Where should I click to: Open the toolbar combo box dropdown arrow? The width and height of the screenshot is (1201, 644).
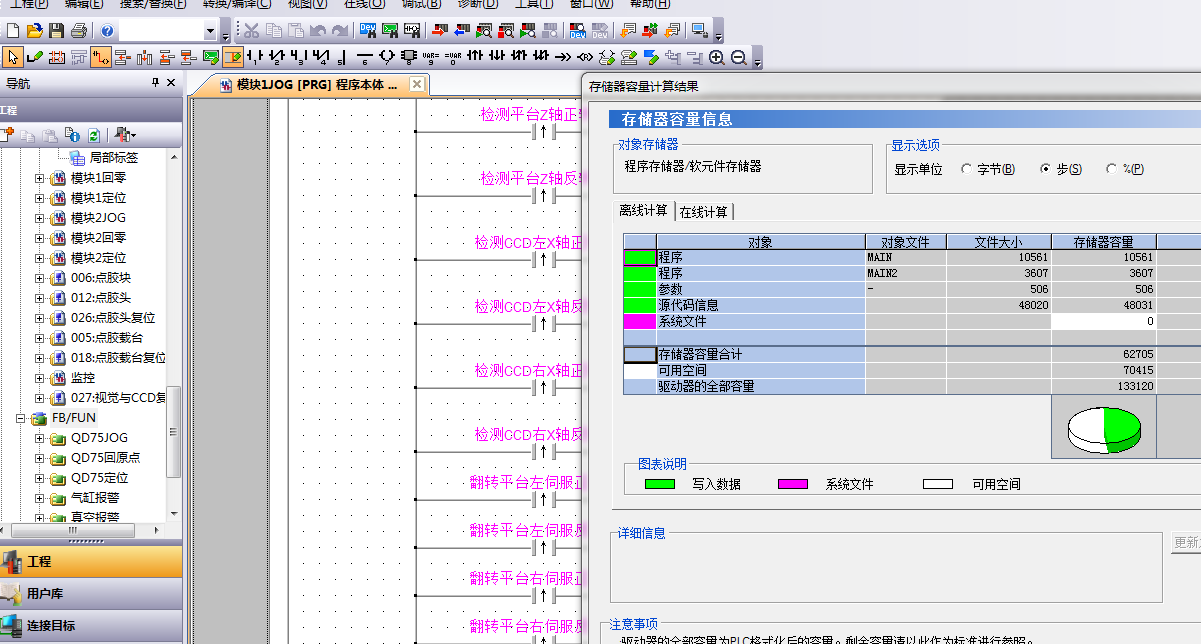tap(210, 31)
